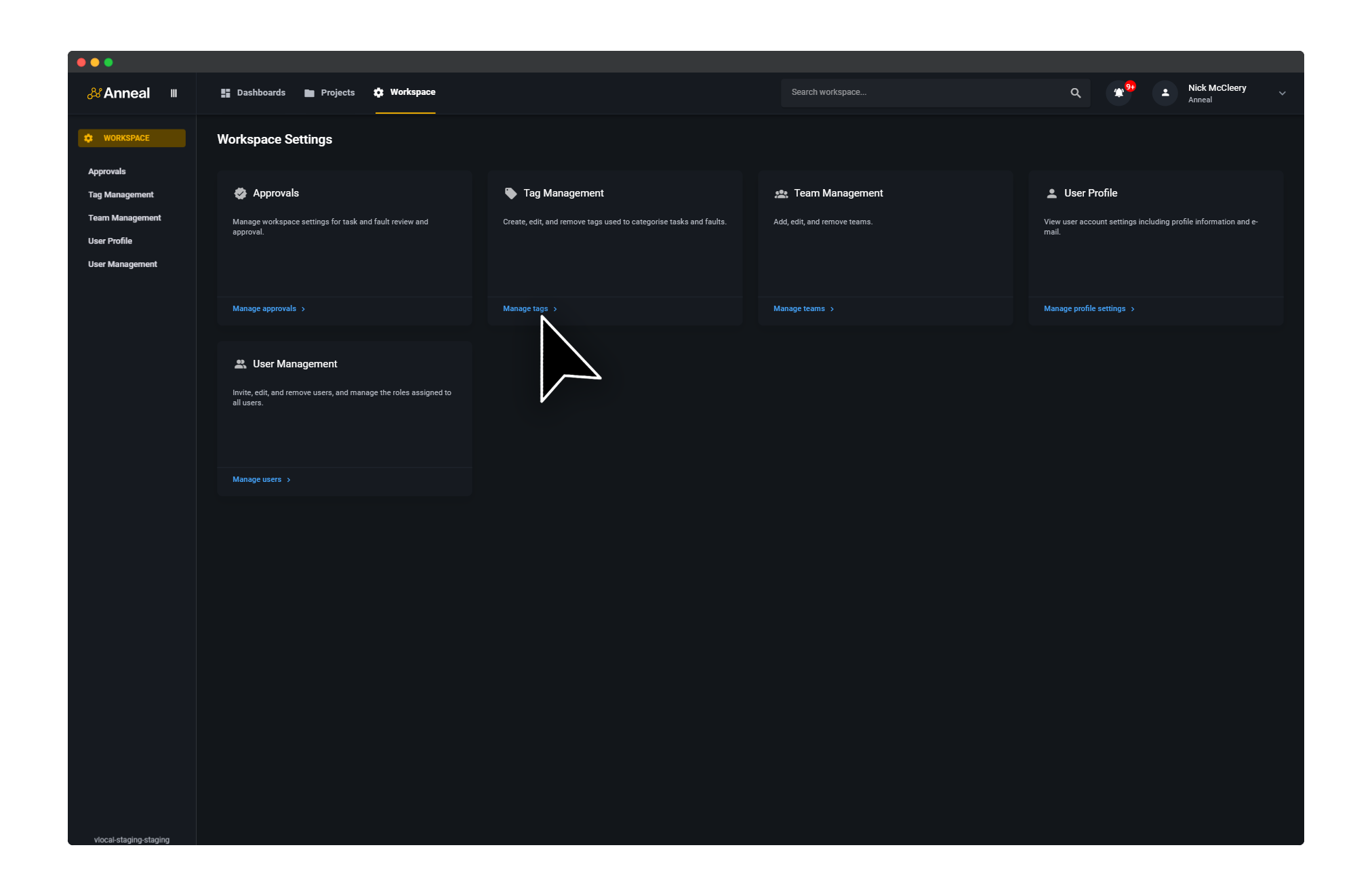Screen dimensions: 1372x896
Task: Click the search magnifier icon
Action: click(x=1075, y=92)
